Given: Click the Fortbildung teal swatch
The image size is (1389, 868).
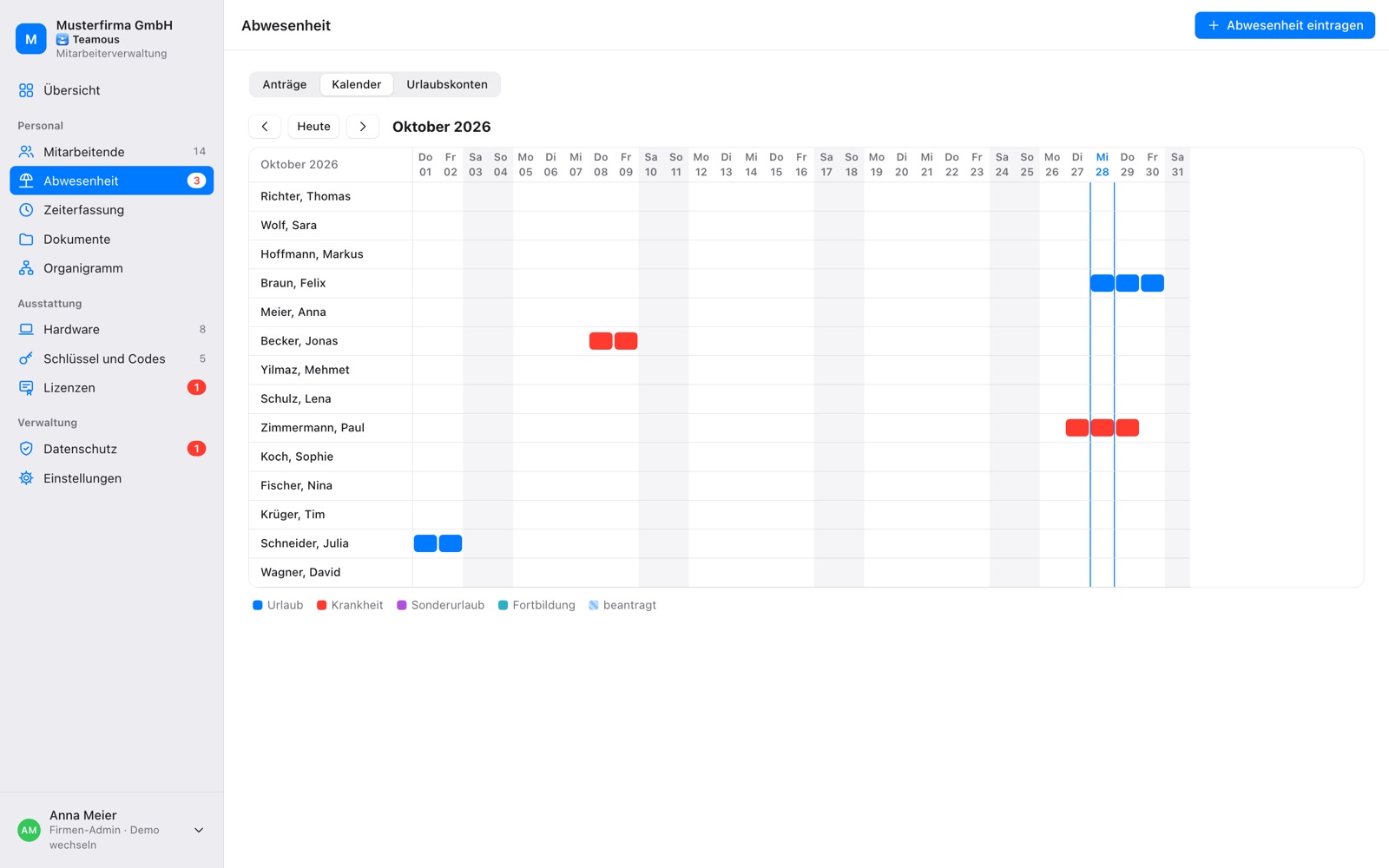Looking at the screenshot, I should 503,605.
